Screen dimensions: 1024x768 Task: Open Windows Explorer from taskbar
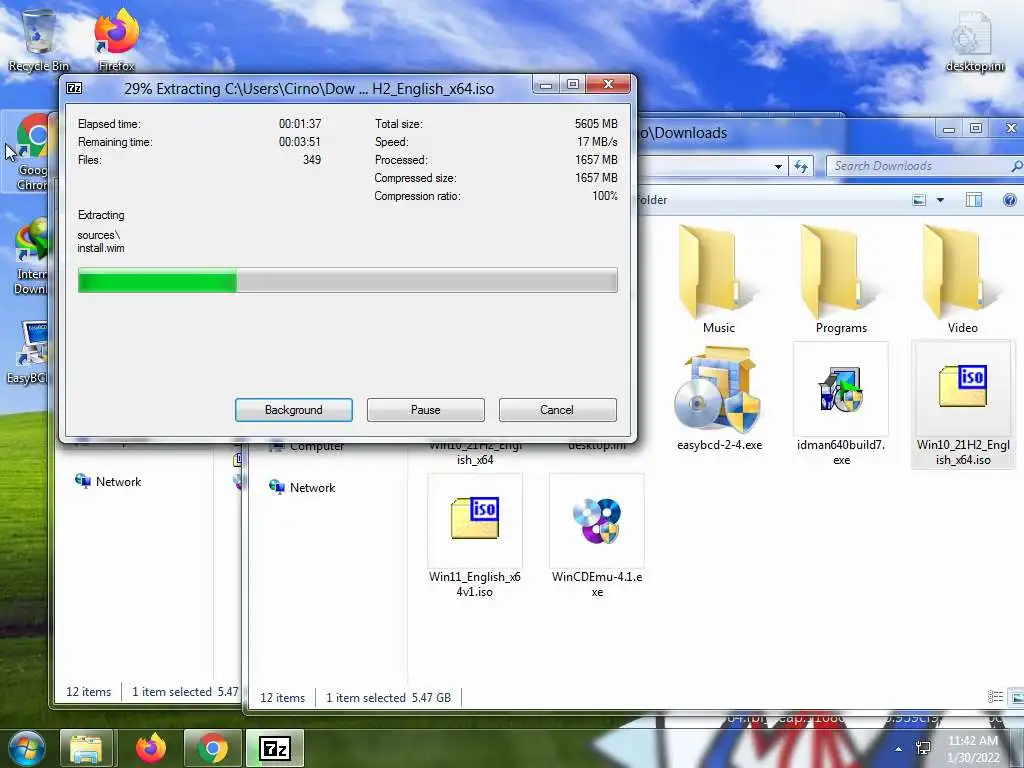point(86,748)
